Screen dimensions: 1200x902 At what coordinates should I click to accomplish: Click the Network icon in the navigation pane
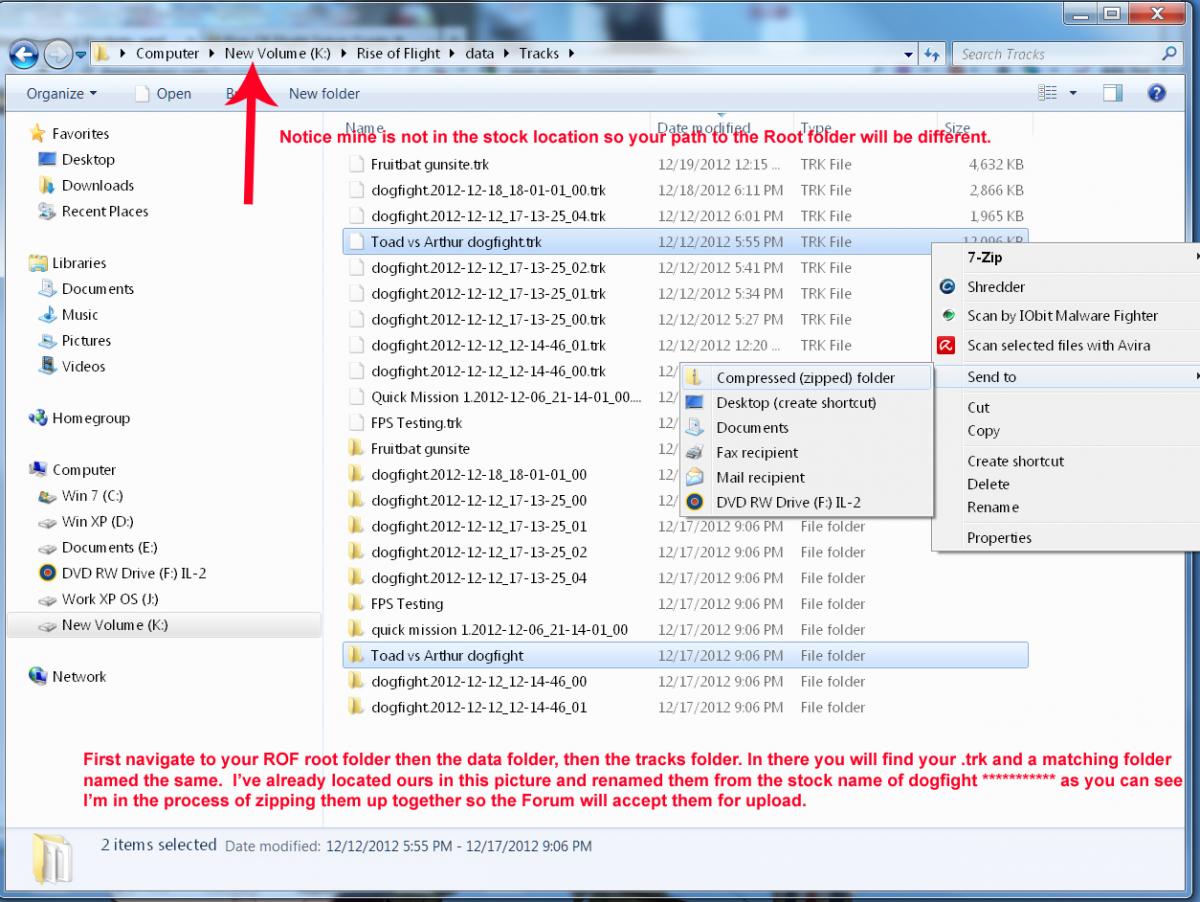pos(38,676)
